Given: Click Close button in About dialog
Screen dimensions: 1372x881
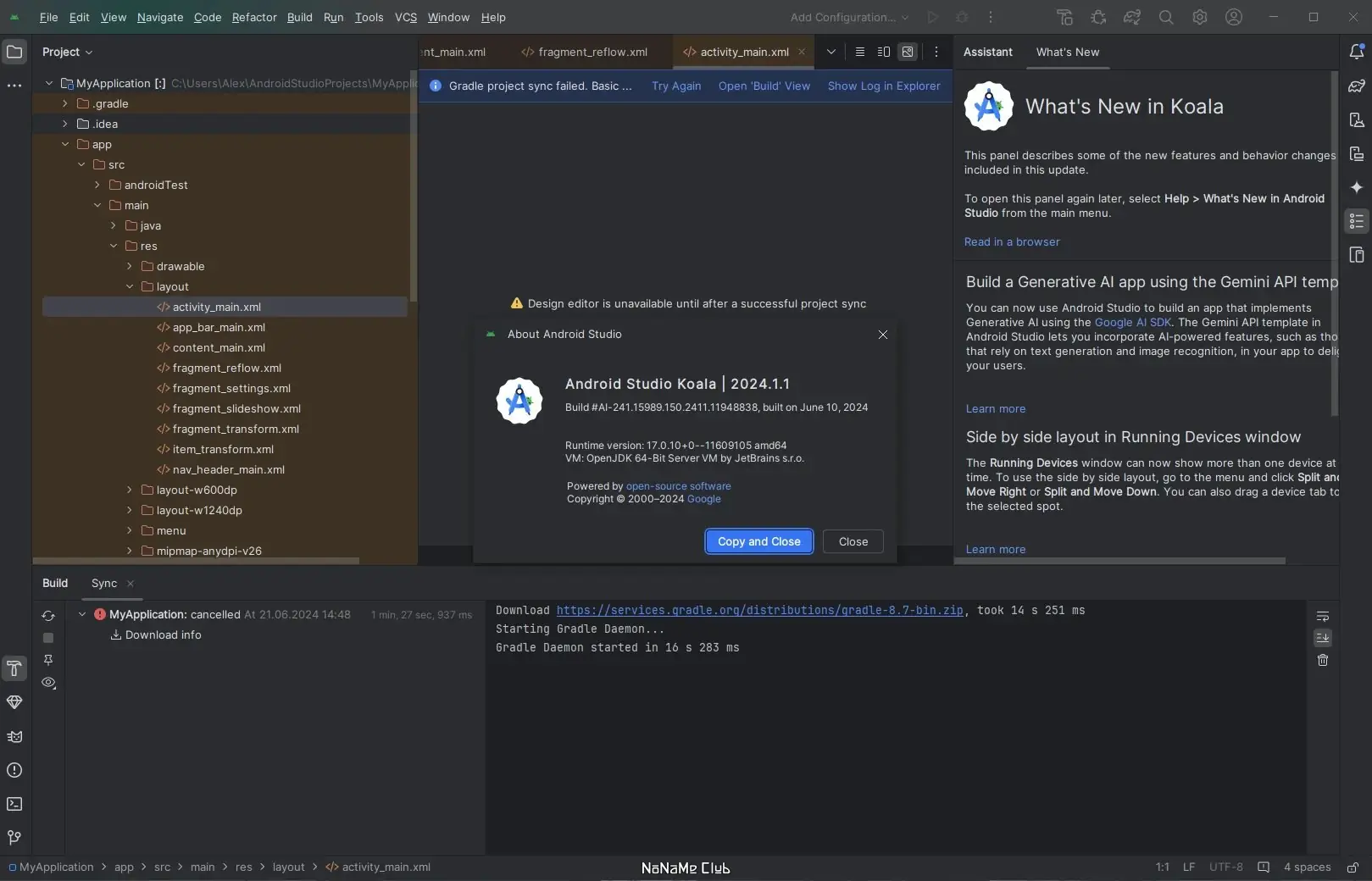Looking at the screenshot, I should (853, 541).
